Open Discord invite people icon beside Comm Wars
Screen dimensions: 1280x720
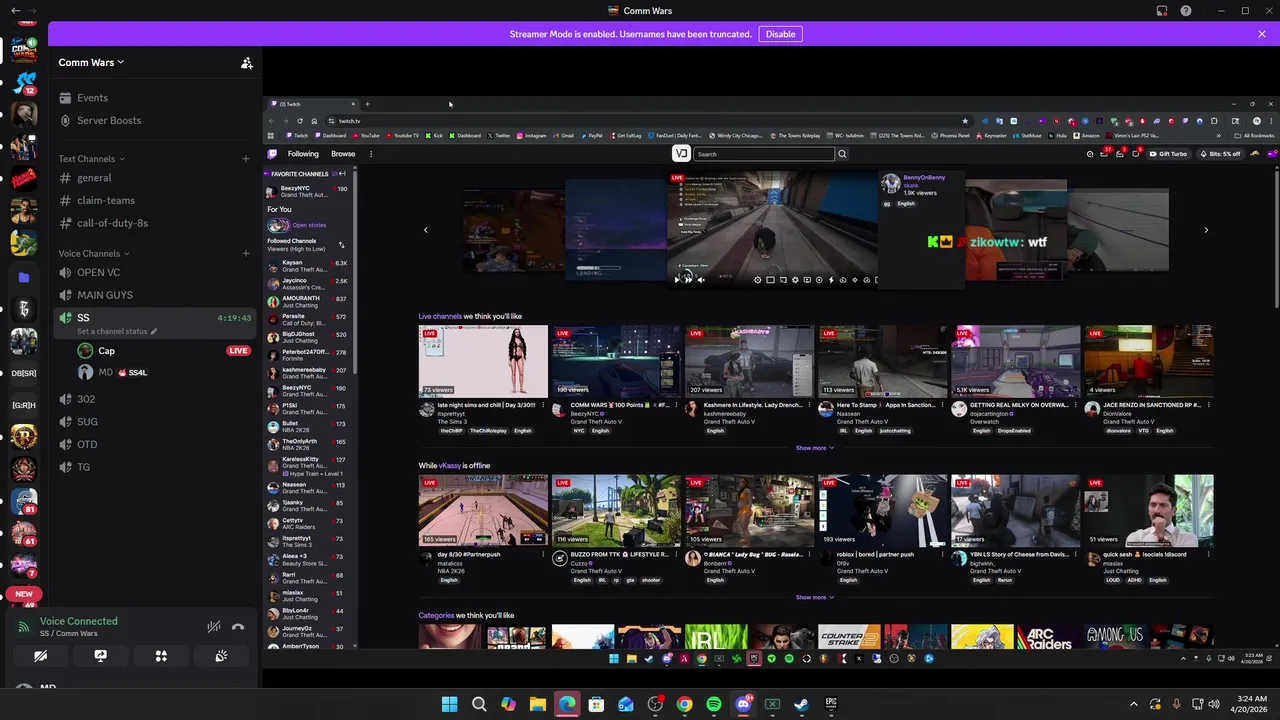click(x=246, y=62)
